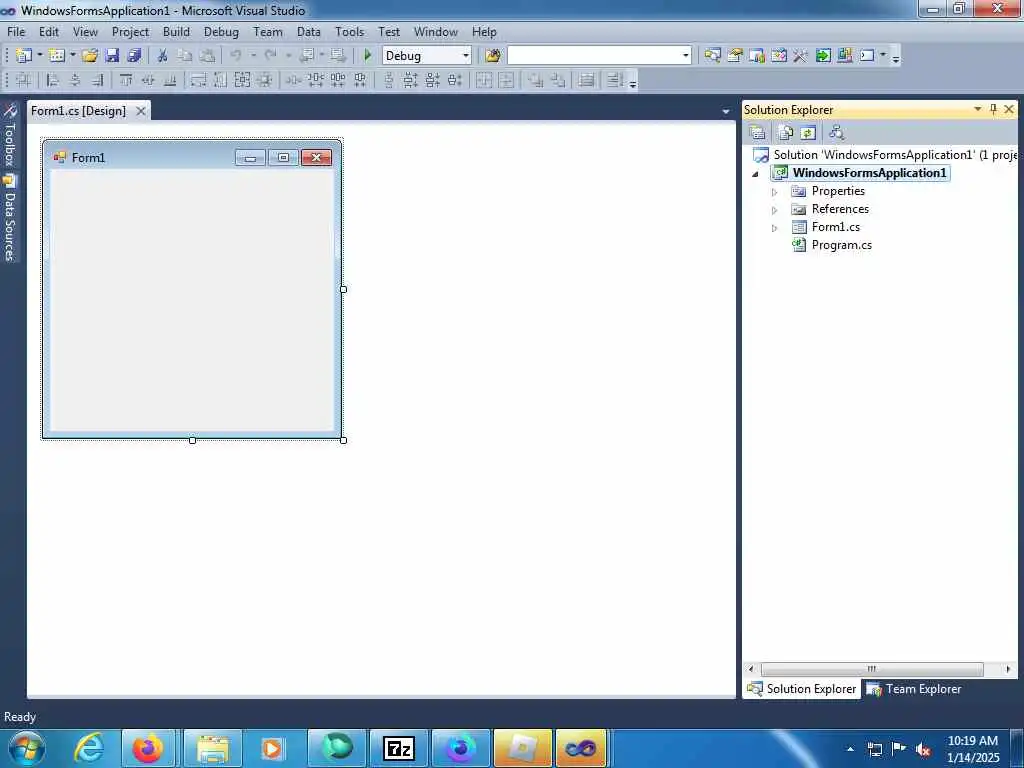Close the Form1.cs [Design] tab
This screenshot has width=1024, height=768.
140,111
